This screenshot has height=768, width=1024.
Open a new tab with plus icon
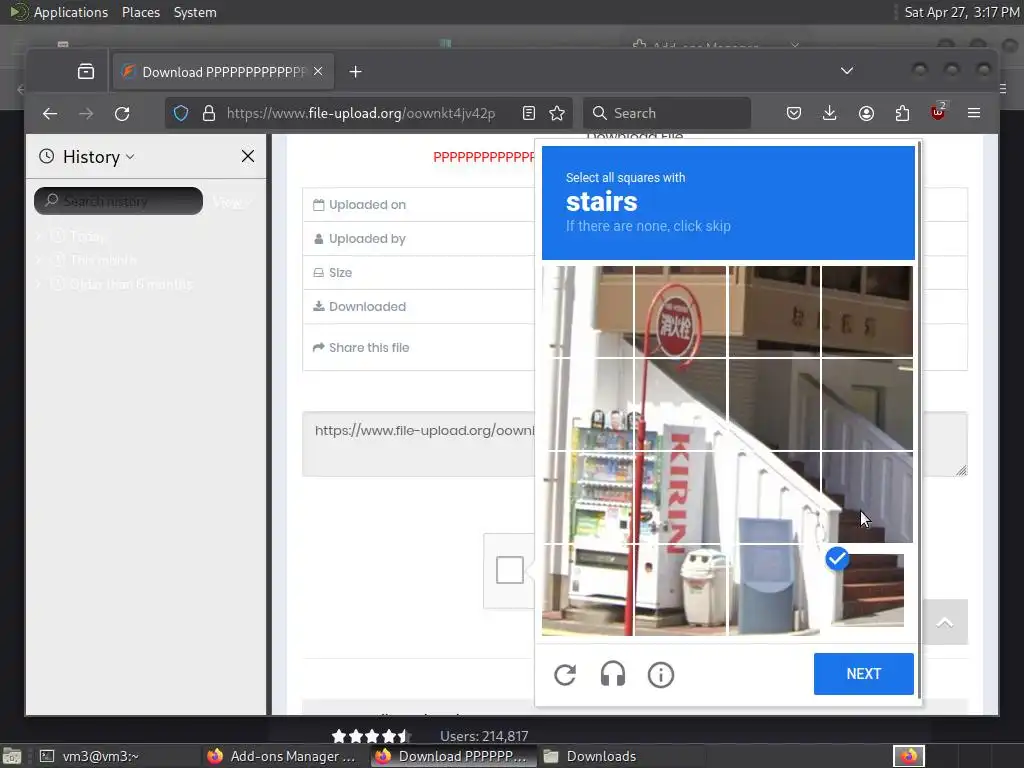tap(355, 71)
